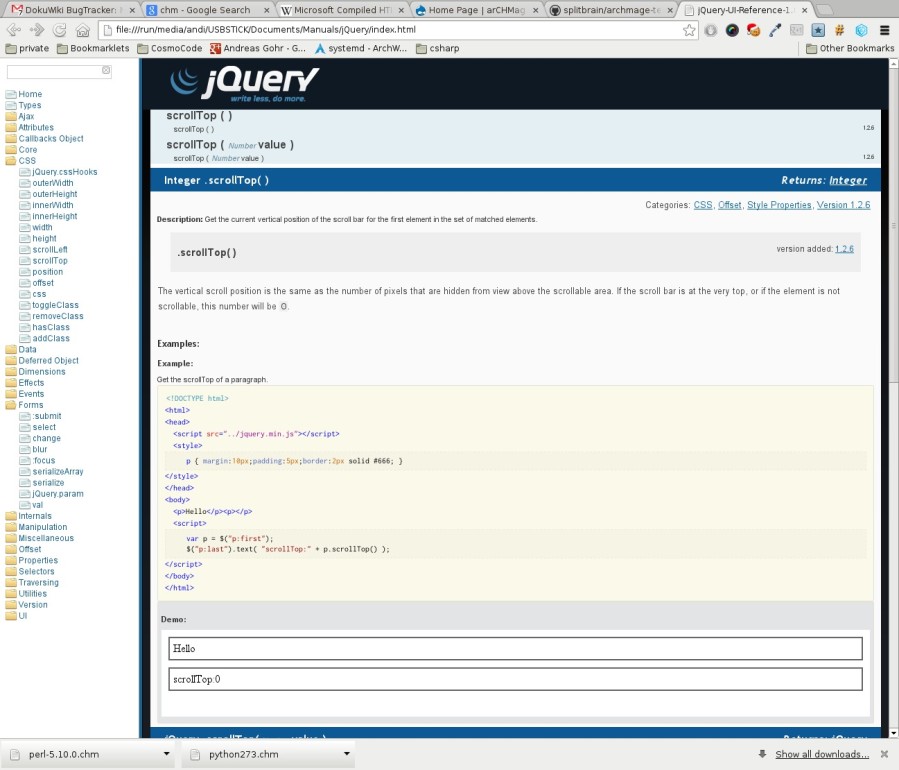Click the browser address bar
Screen dimensions: 899x770
pyautogui.click(x=396, y=30)
